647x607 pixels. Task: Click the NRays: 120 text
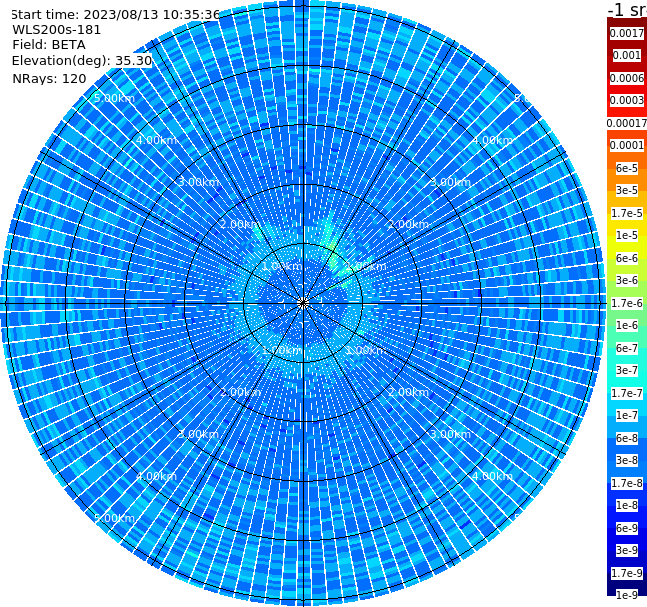[49, 78]
